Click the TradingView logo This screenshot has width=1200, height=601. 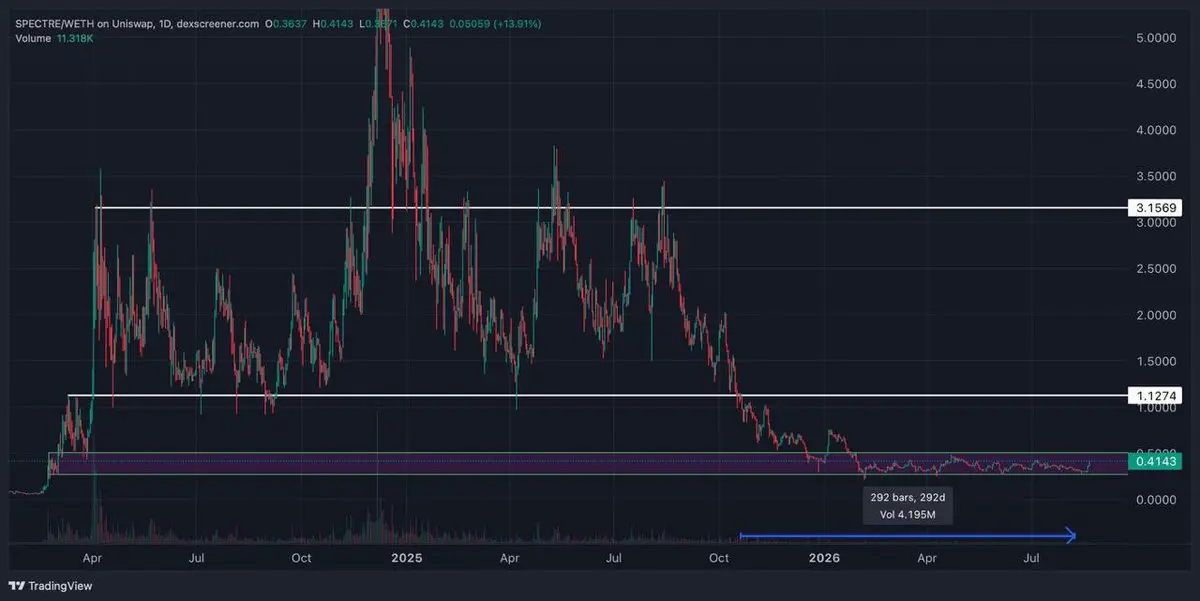(x=50, y=585)
